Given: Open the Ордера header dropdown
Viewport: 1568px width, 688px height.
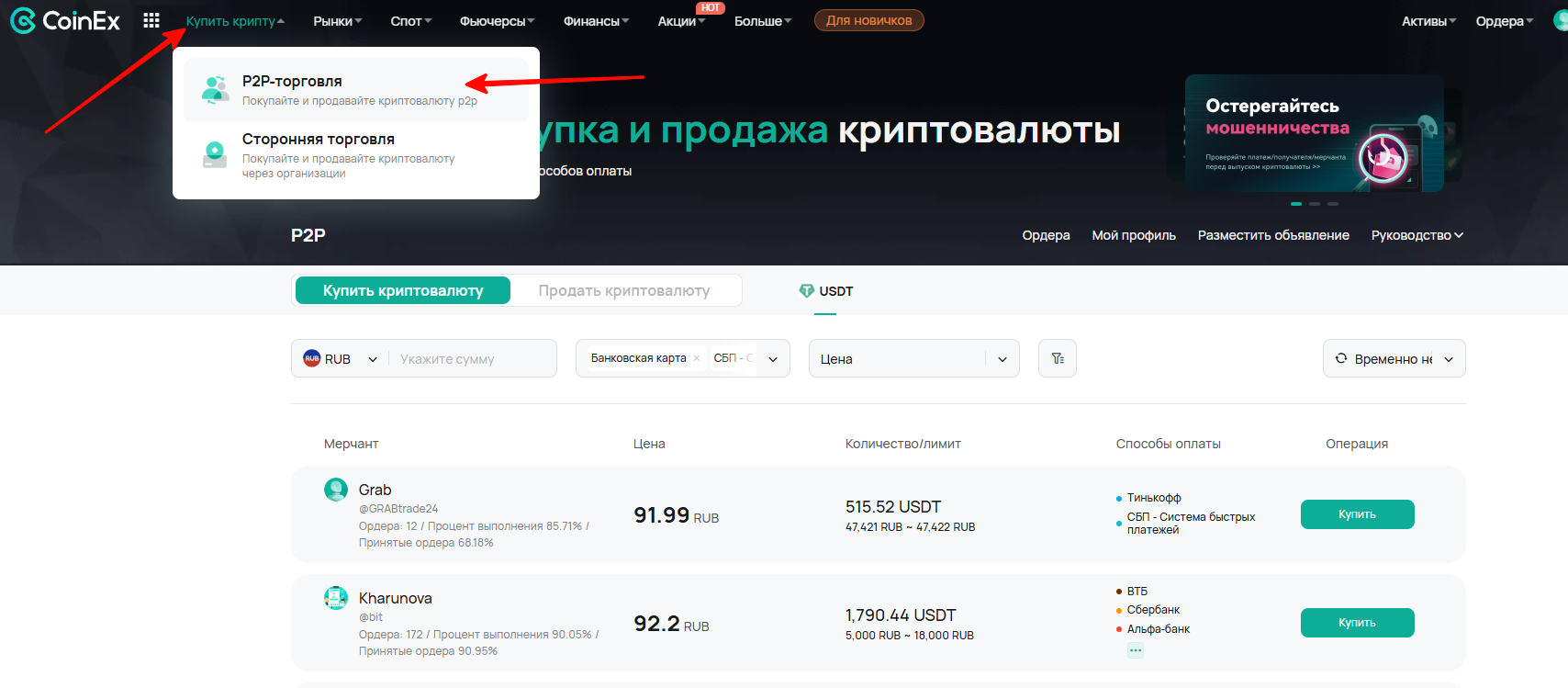Looking at the screenshot, I should click(1505, 21).
